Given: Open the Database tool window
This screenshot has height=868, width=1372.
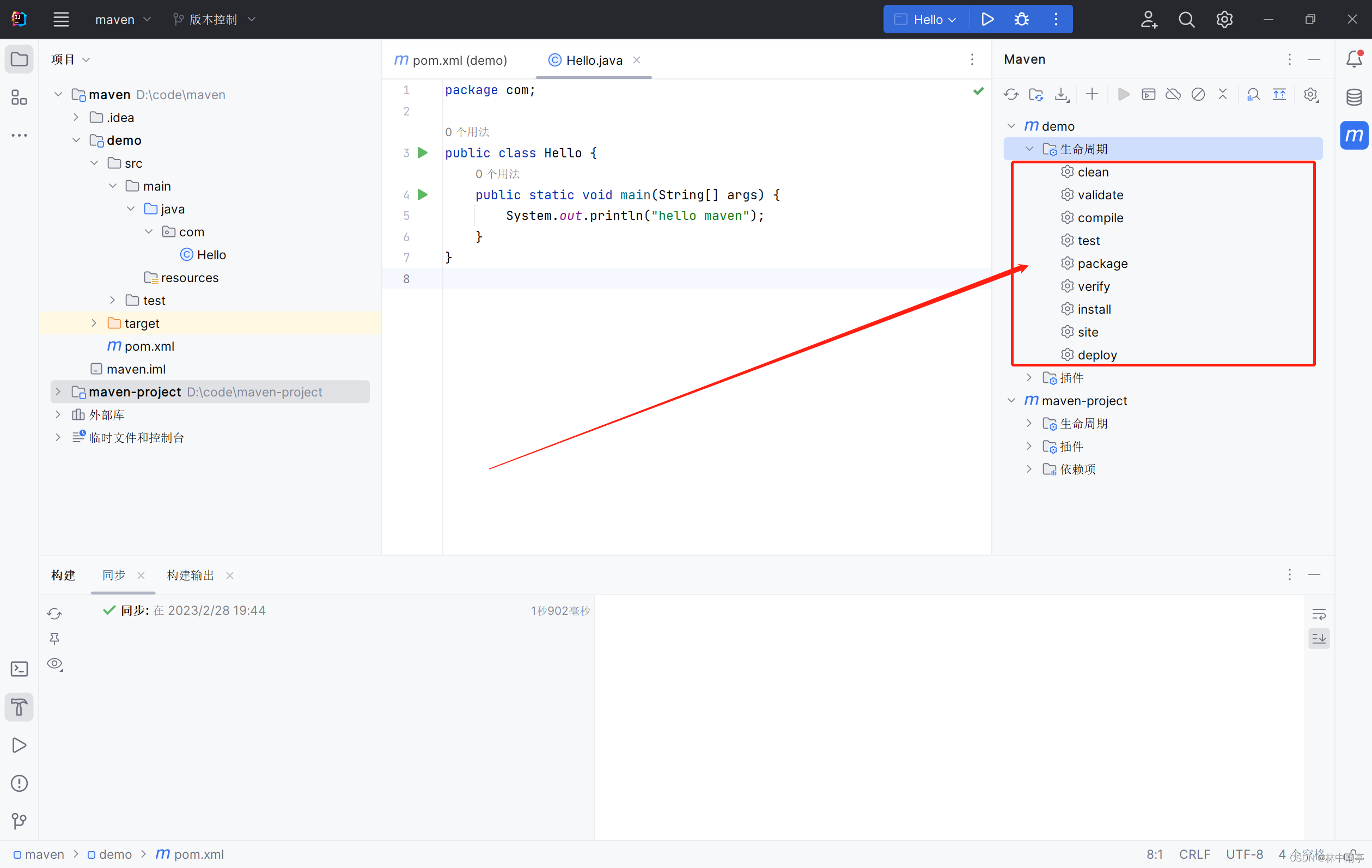Looking at the screenshot, I should click(1354, 97).
